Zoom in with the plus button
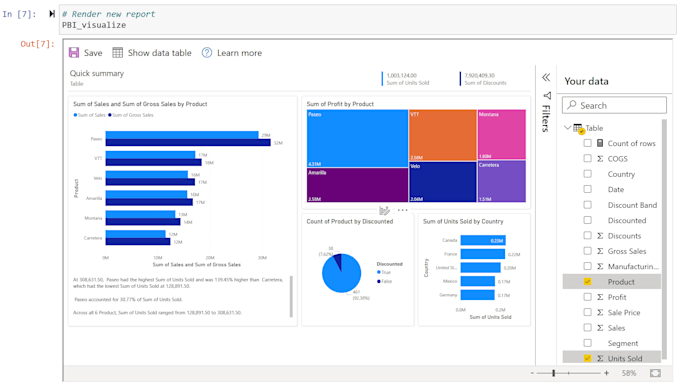The height and width of the screenshot is (385, 680). point(606,373)
